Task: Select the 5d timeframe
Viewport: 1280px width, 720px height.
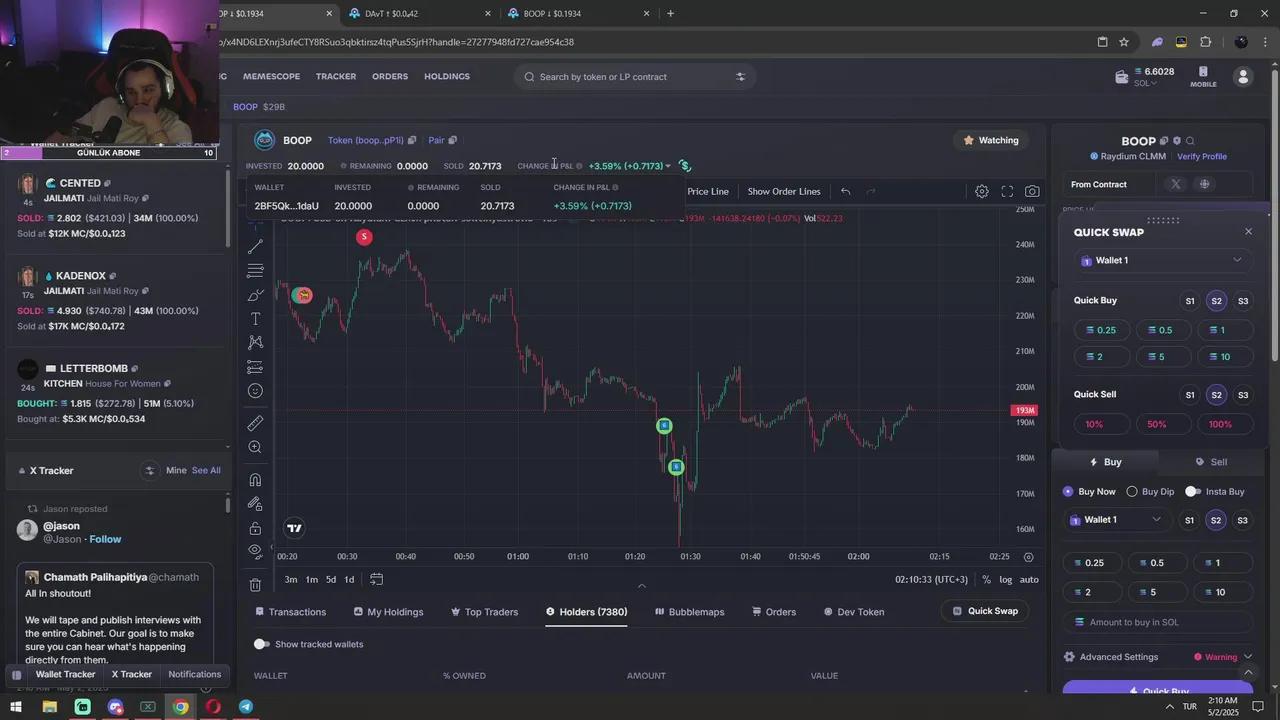Action: (x=330, y=580)
